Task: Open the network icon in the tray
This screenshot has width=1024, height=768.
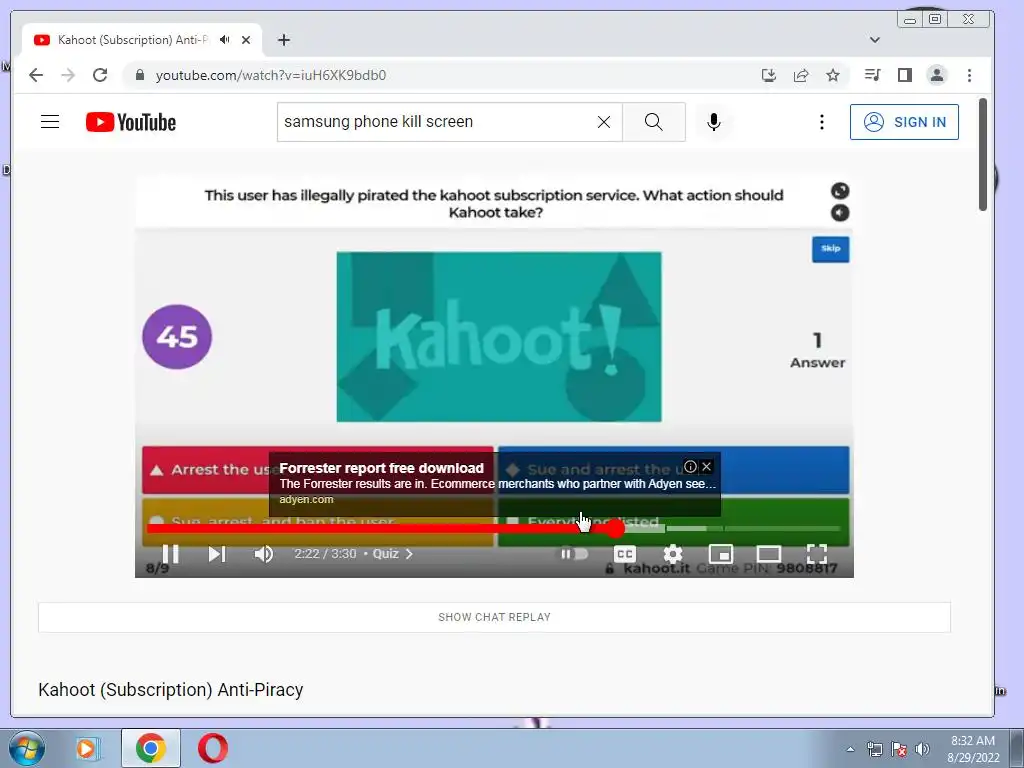Action: (874, 749)
